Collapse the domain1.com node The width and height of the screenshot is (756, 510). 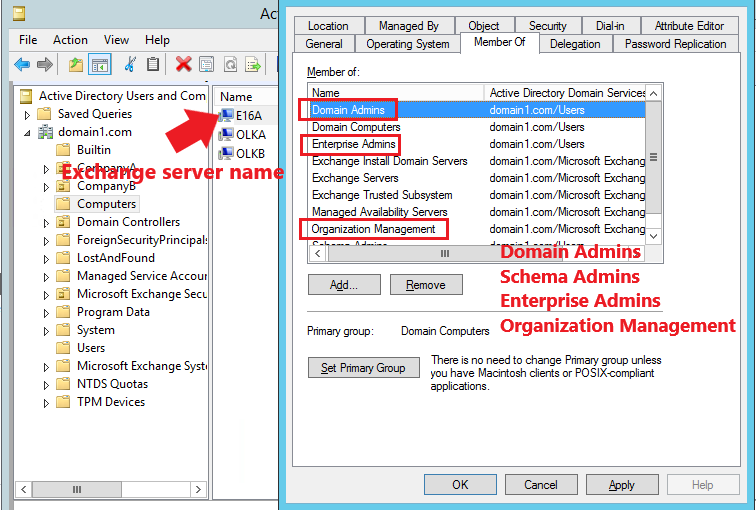(x=27, y=133)
